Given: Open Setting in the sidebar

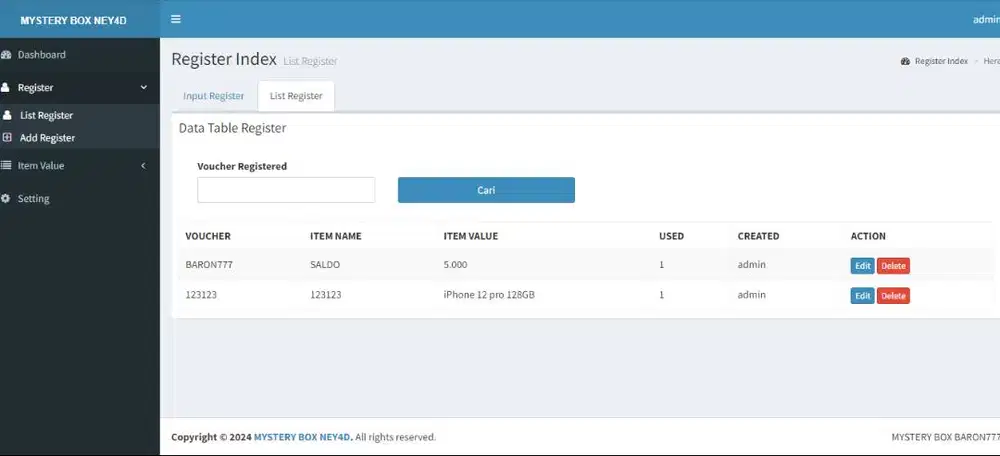Looking at the screenshot, I should pos(33,198).
